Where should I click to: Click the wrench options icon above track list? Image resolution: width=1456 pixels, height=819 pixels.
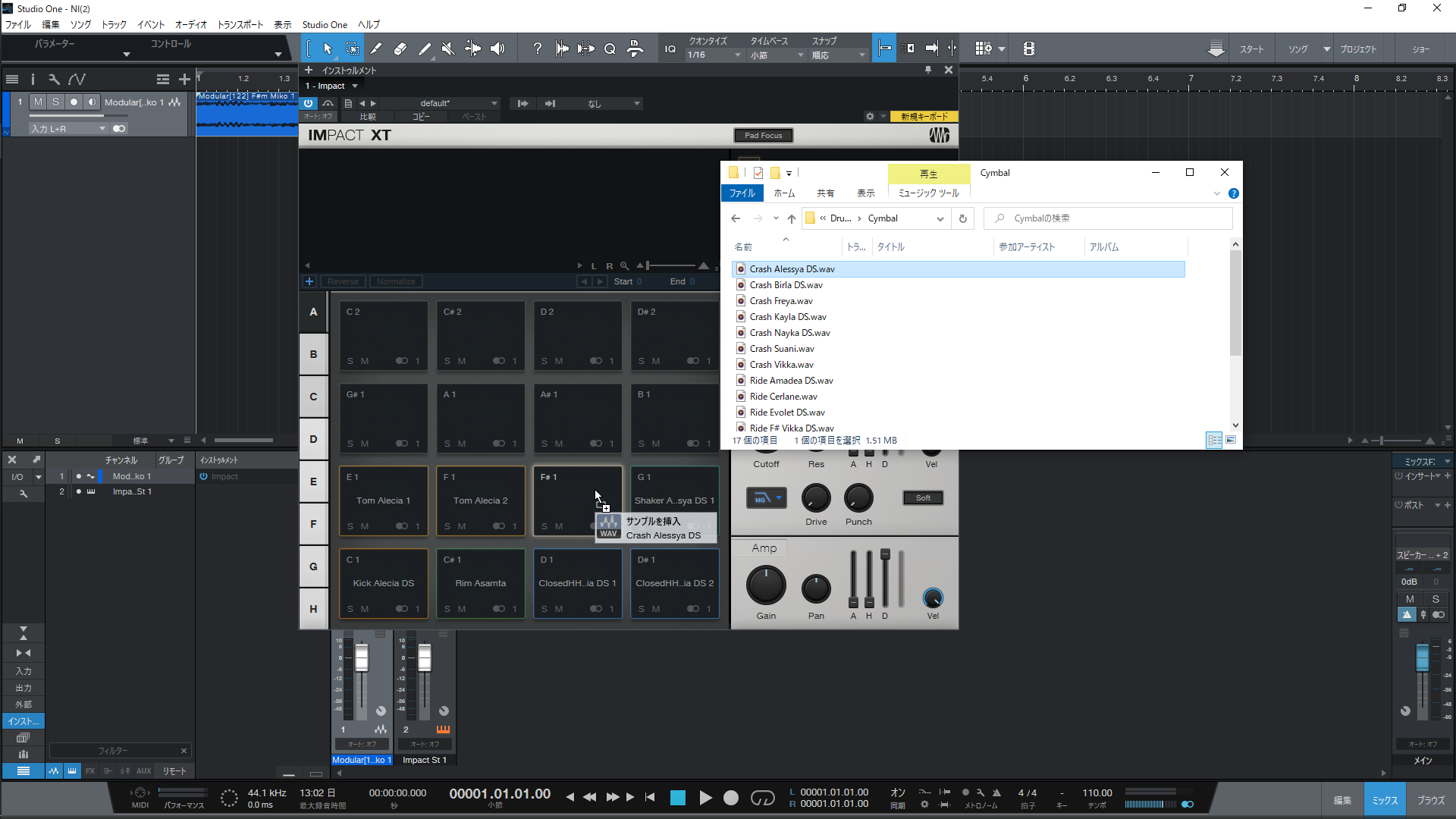pos(54,79)
